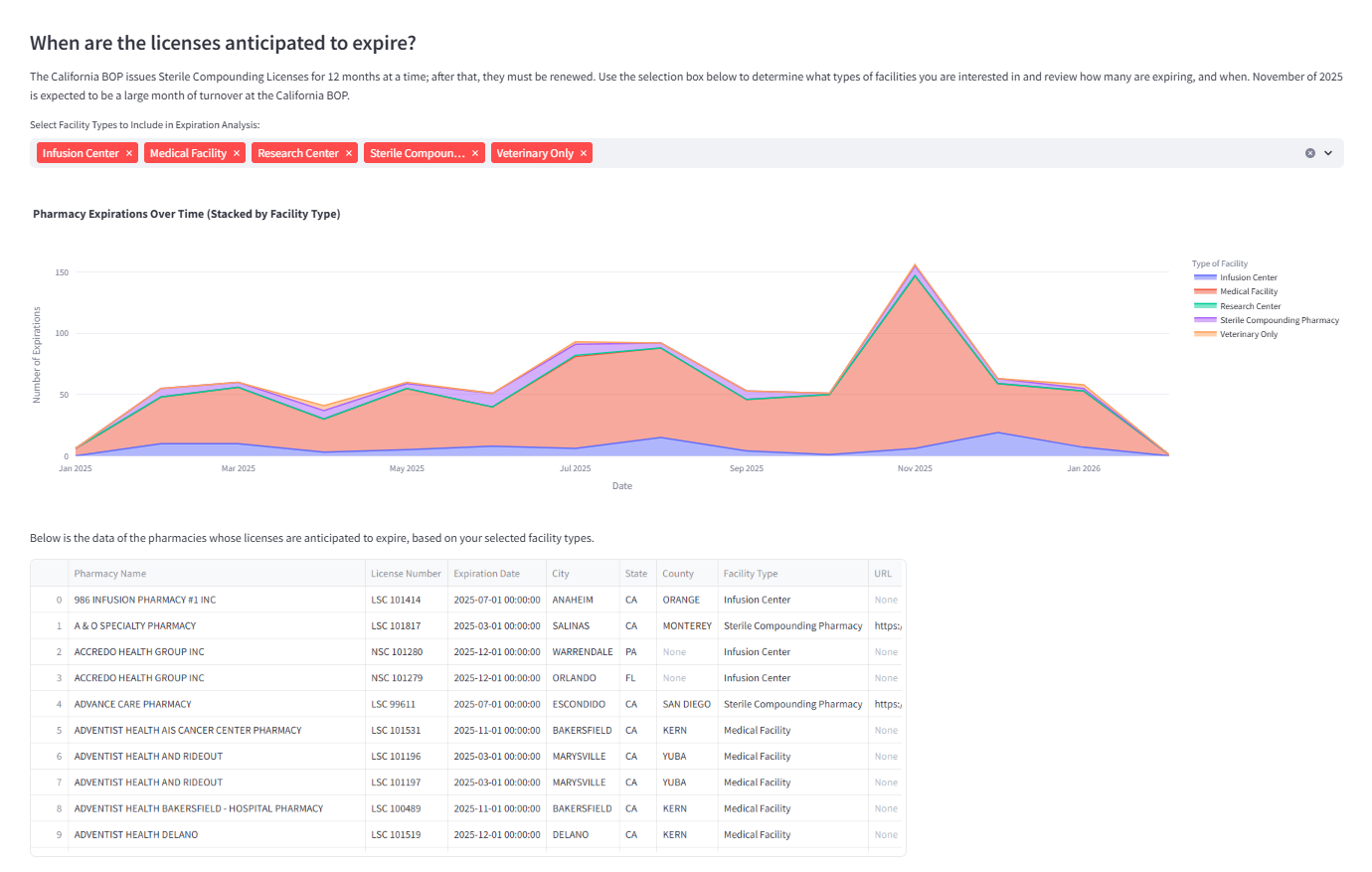Hide Sterile Compounding Pharmacy legend series
Image resolution: width=1372 pixels, height=872 pixels.
pyautogui.click(x=1279, y=320)
